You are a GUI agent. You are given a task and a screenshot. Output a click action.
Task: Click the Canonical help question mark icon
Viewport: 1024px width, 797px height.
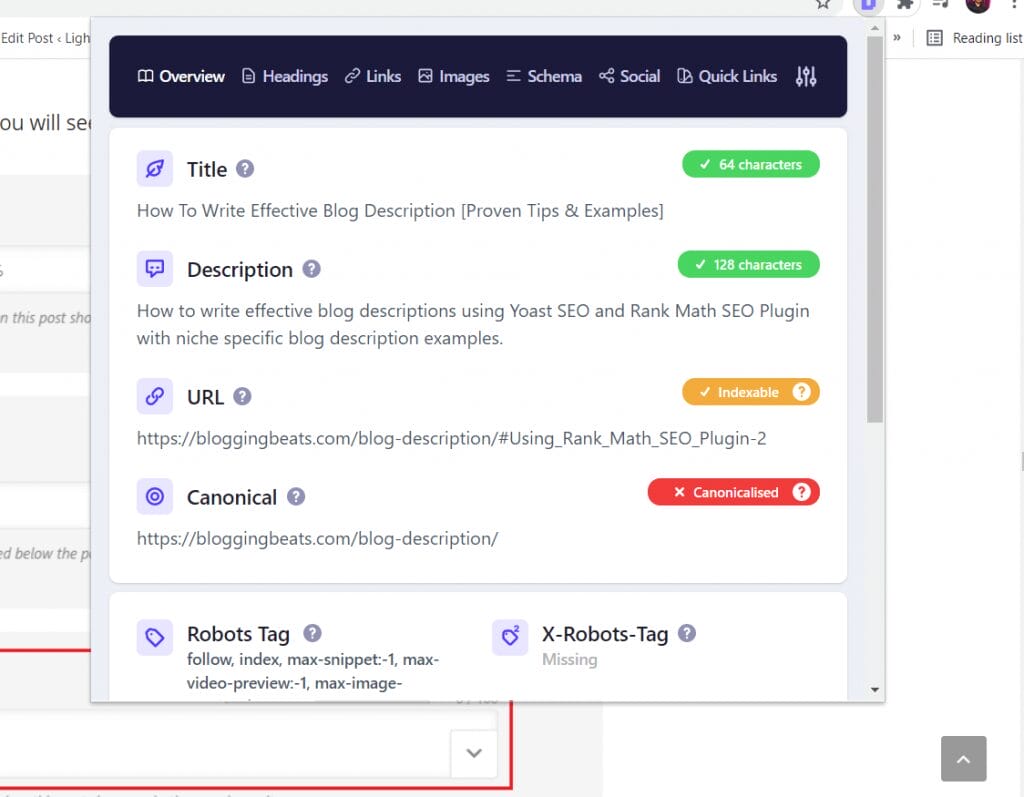(295, 497)
